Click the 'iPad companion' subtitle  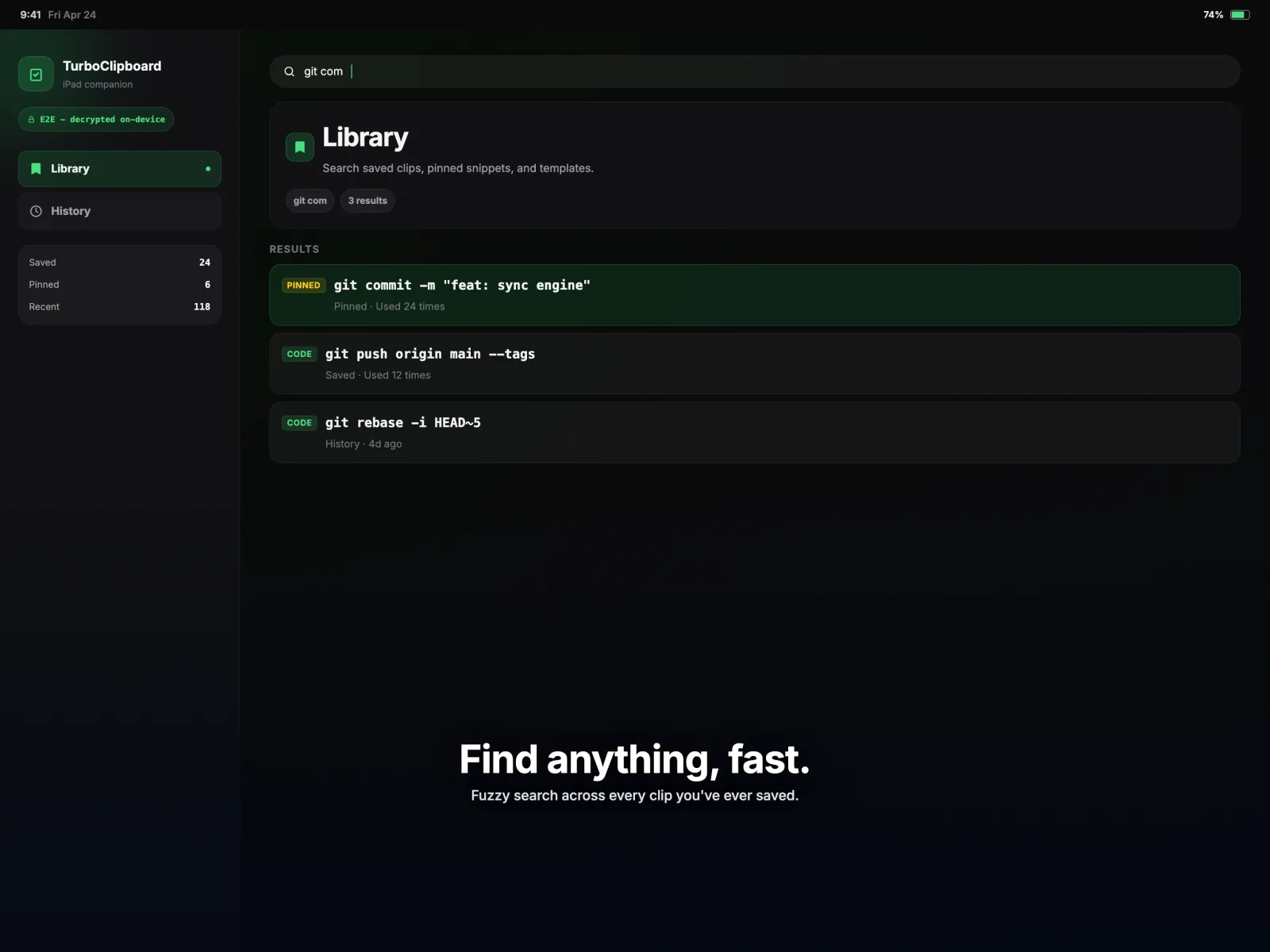tap(98, 85)
